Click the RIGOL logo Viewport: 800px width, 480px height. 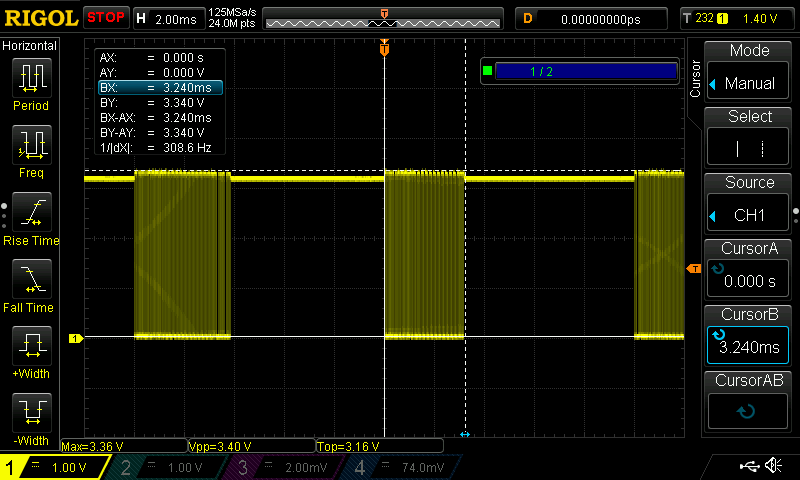[x=41, y=18]
